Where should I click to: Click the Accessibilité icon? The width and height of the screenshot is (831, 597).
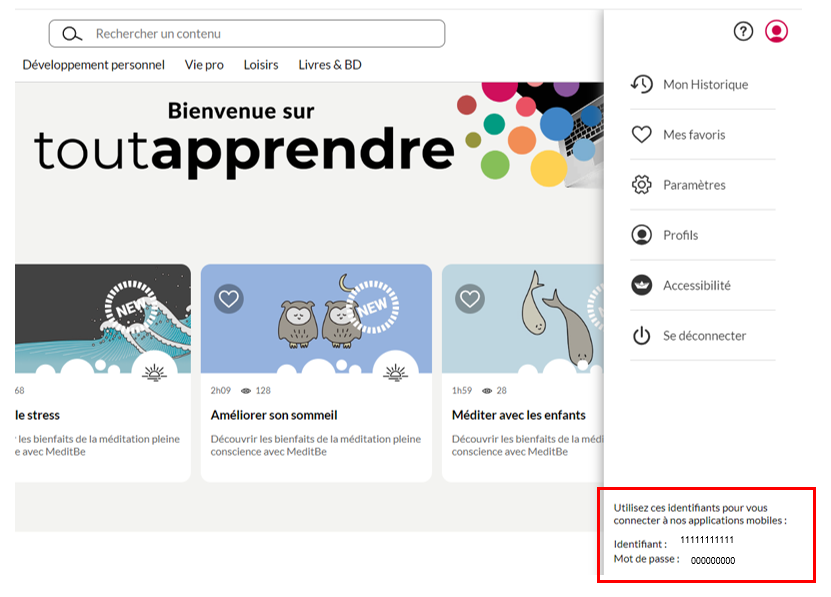pos(642,285)
